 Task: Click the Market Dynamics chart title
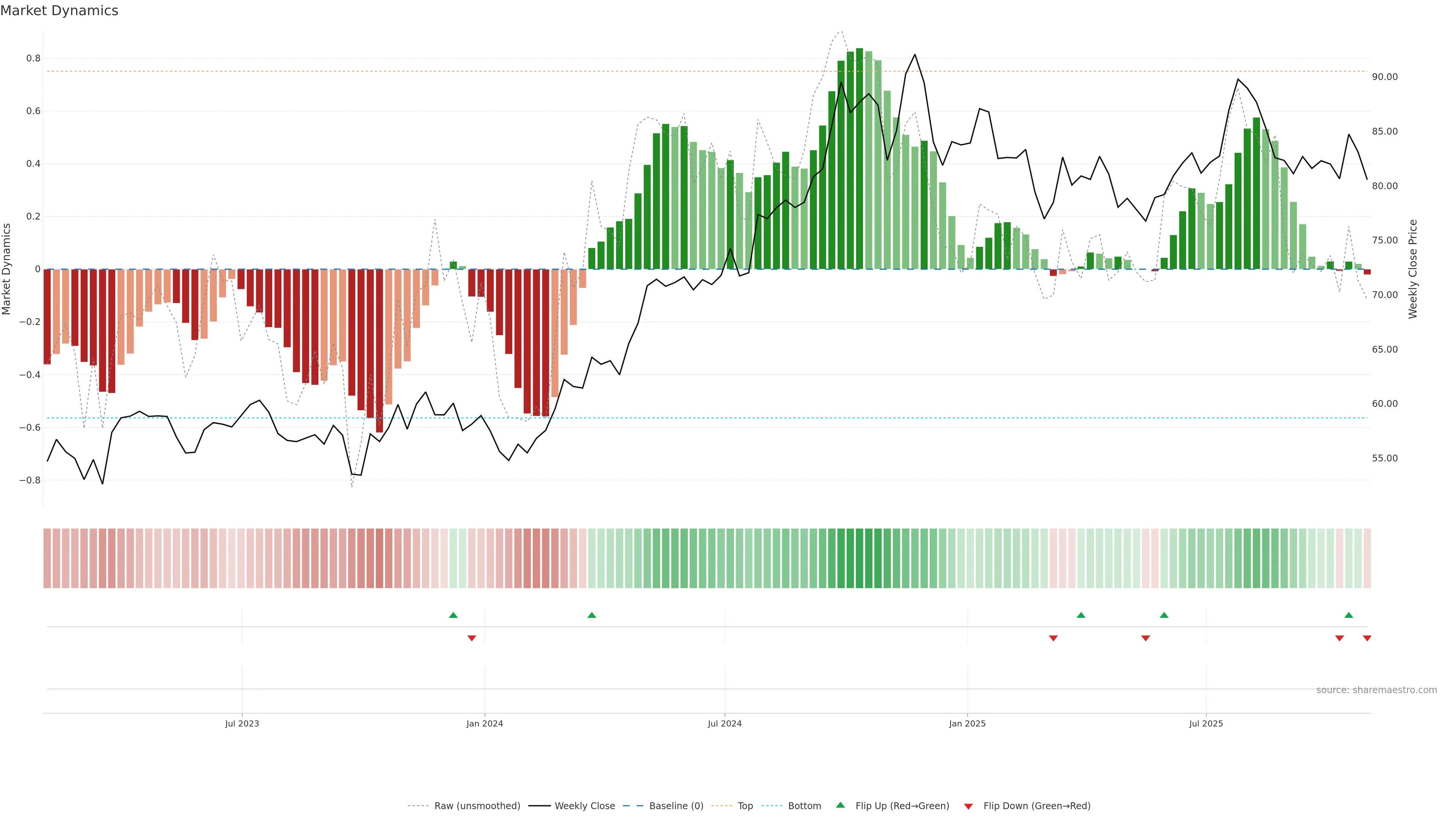pyautogui.click(x=60, y=11)
